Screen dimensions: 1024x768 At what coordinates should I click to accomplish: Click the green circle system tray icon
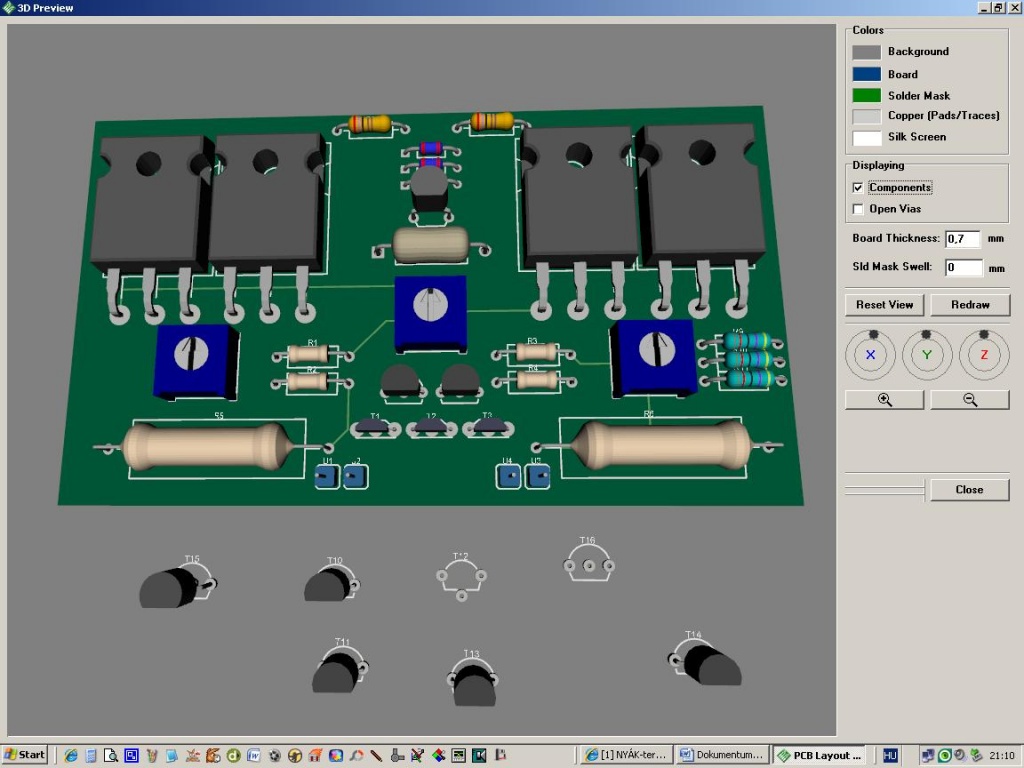click(944, 756)
